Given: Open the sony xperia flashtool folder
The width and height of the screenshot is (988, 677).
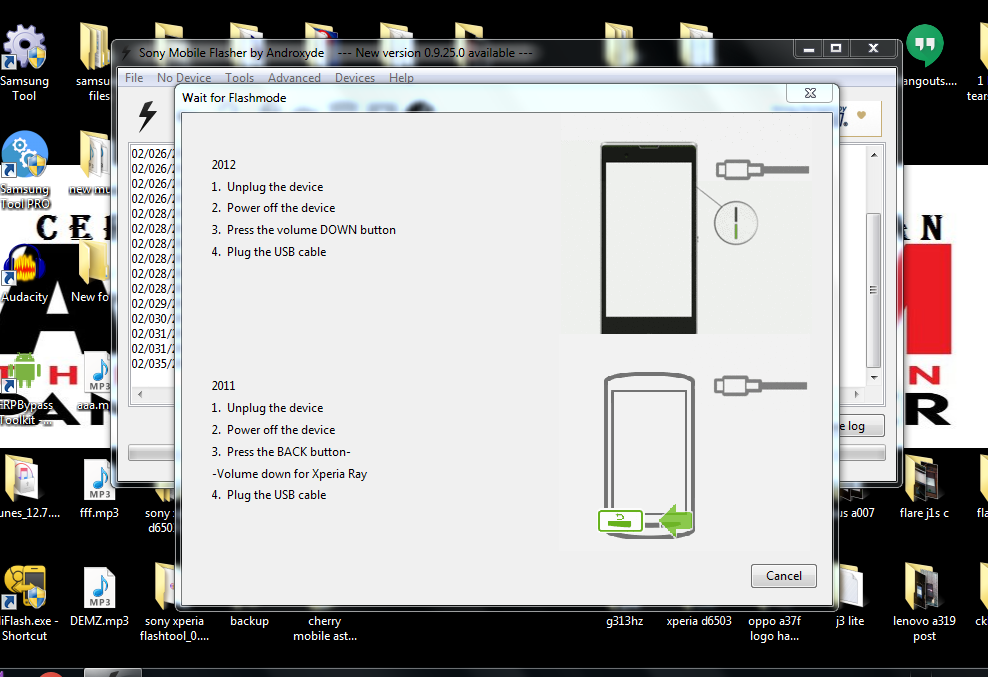Looking at the screenshot, I should click(x=173, y=603).
